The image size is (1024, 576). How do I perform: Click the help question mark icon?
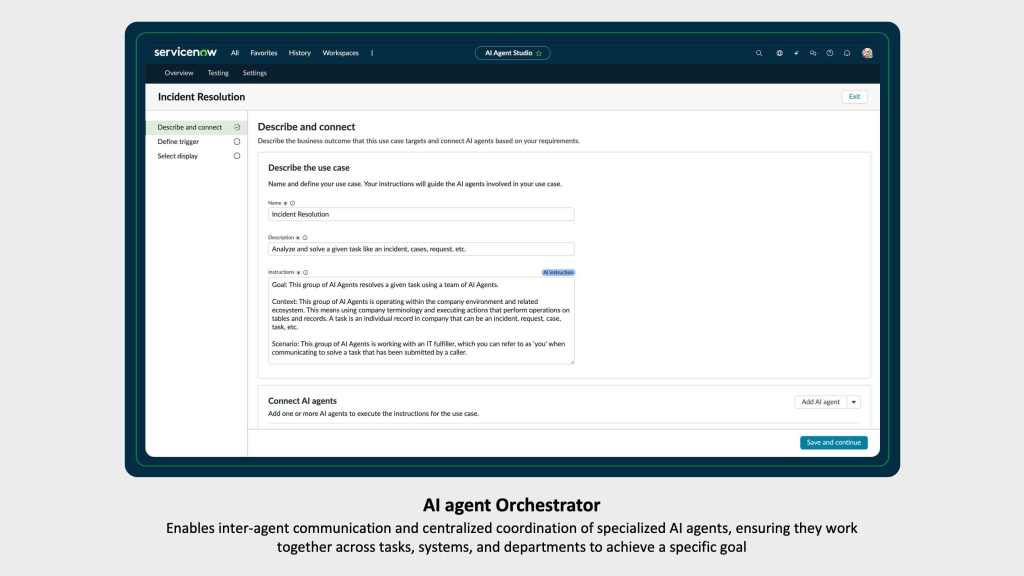[x=830, y=53]
